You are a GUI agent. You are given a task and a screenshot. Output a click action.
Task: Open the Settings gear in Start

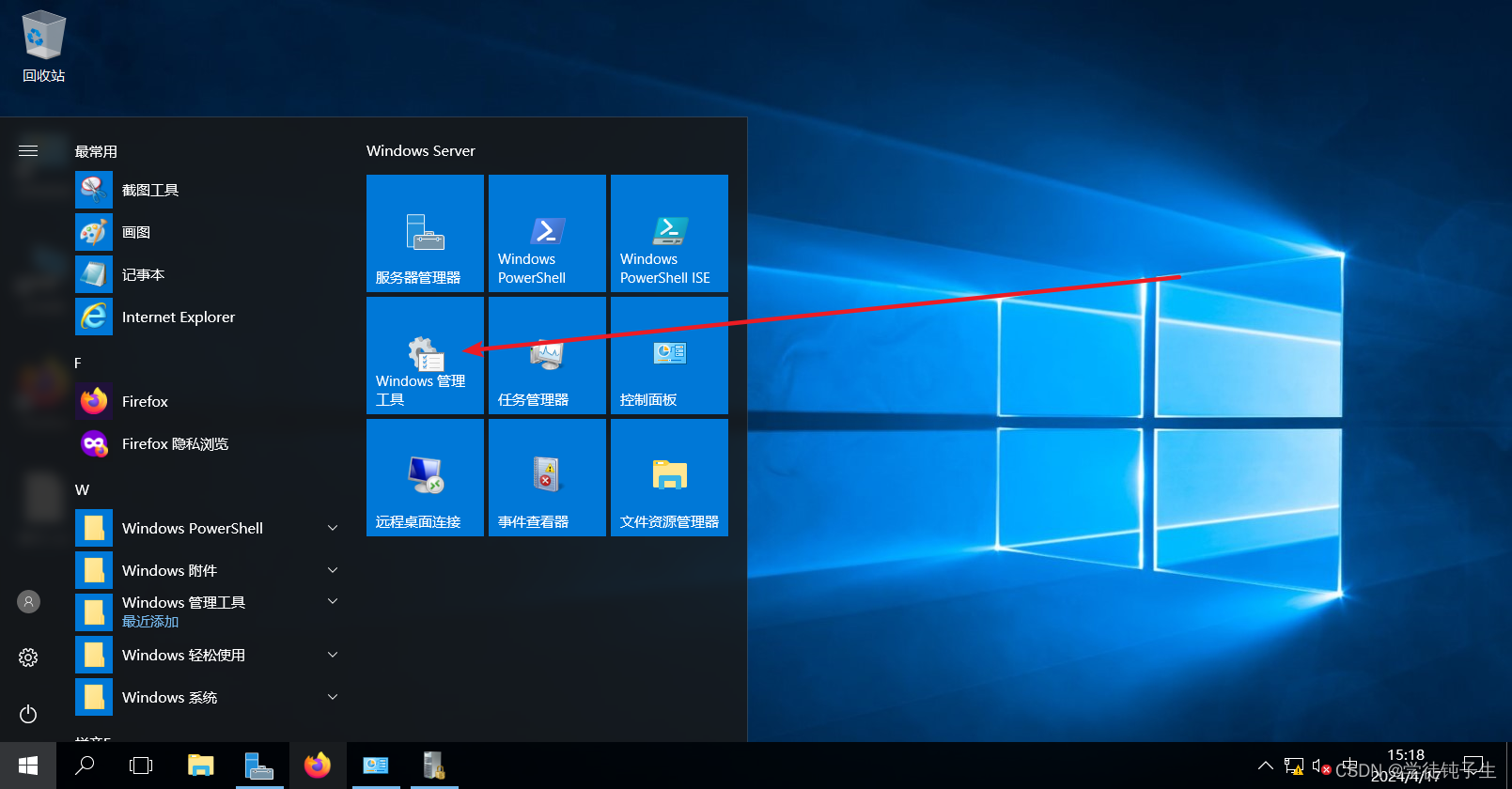28,657
